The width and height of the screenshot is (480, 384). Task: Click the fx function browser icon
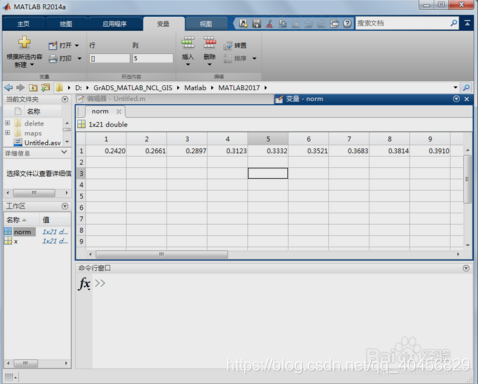pos(84,284)
